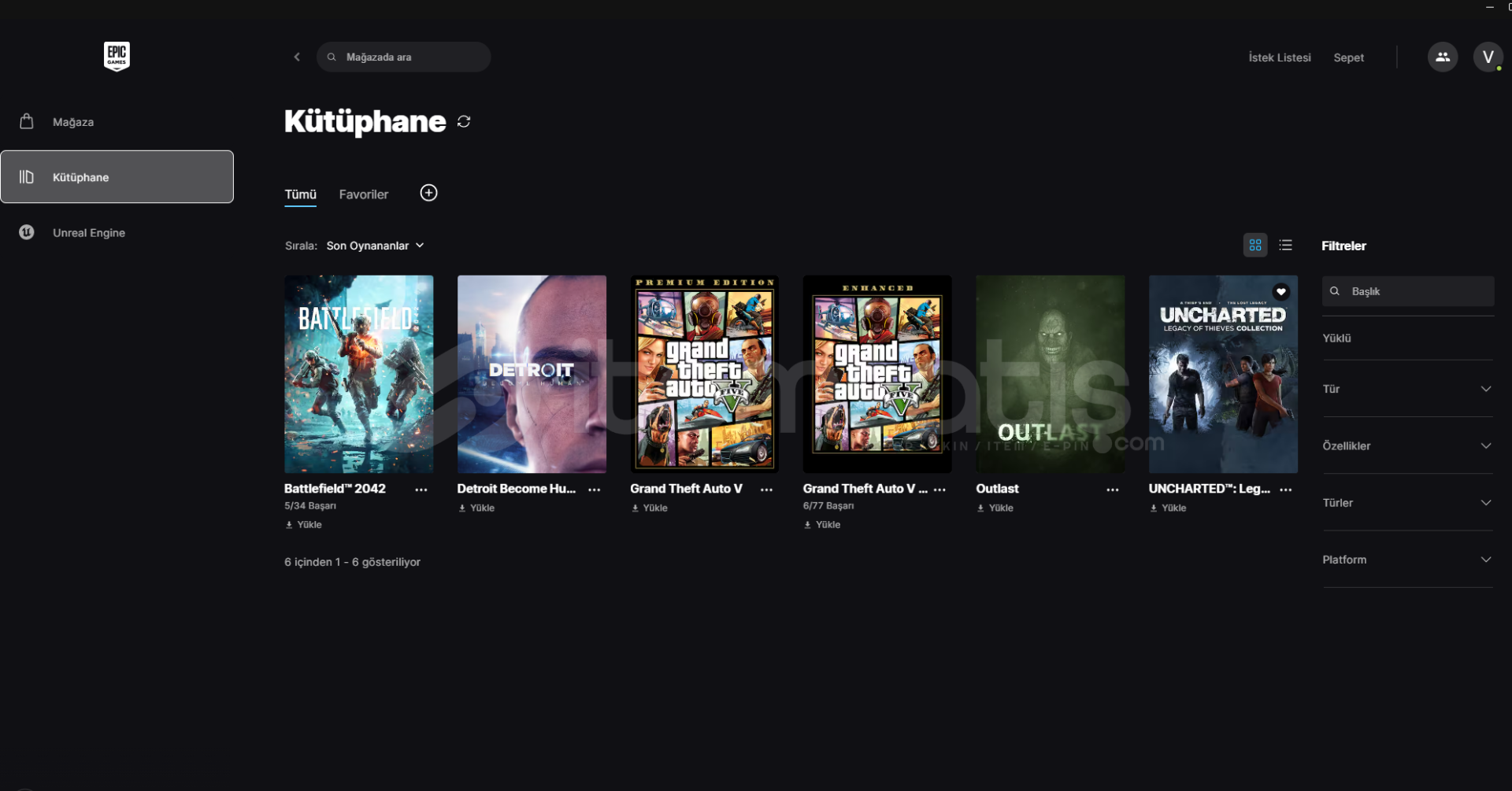
Task: Expand the Tür filter section
Action: [1408, 389]
